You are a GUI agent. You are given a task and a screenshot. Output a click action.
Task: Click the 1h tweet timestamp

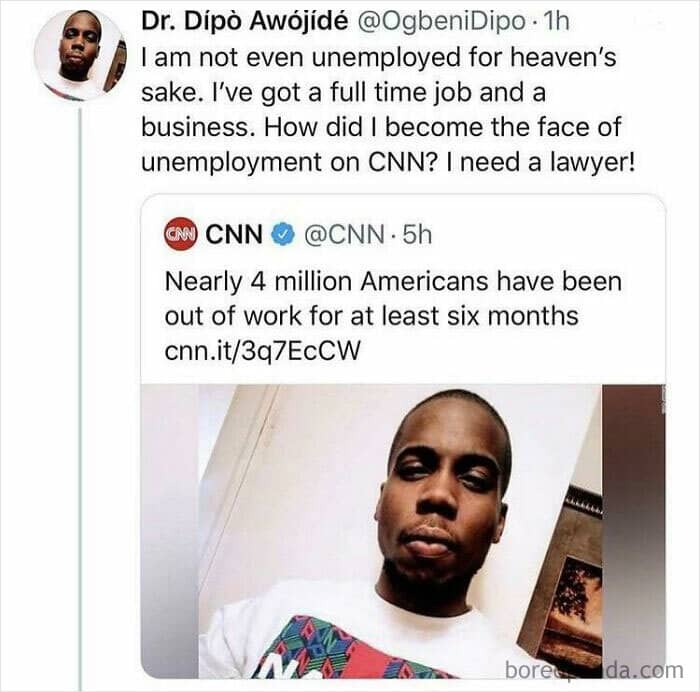pyautogui.click(x=554, y=21)
